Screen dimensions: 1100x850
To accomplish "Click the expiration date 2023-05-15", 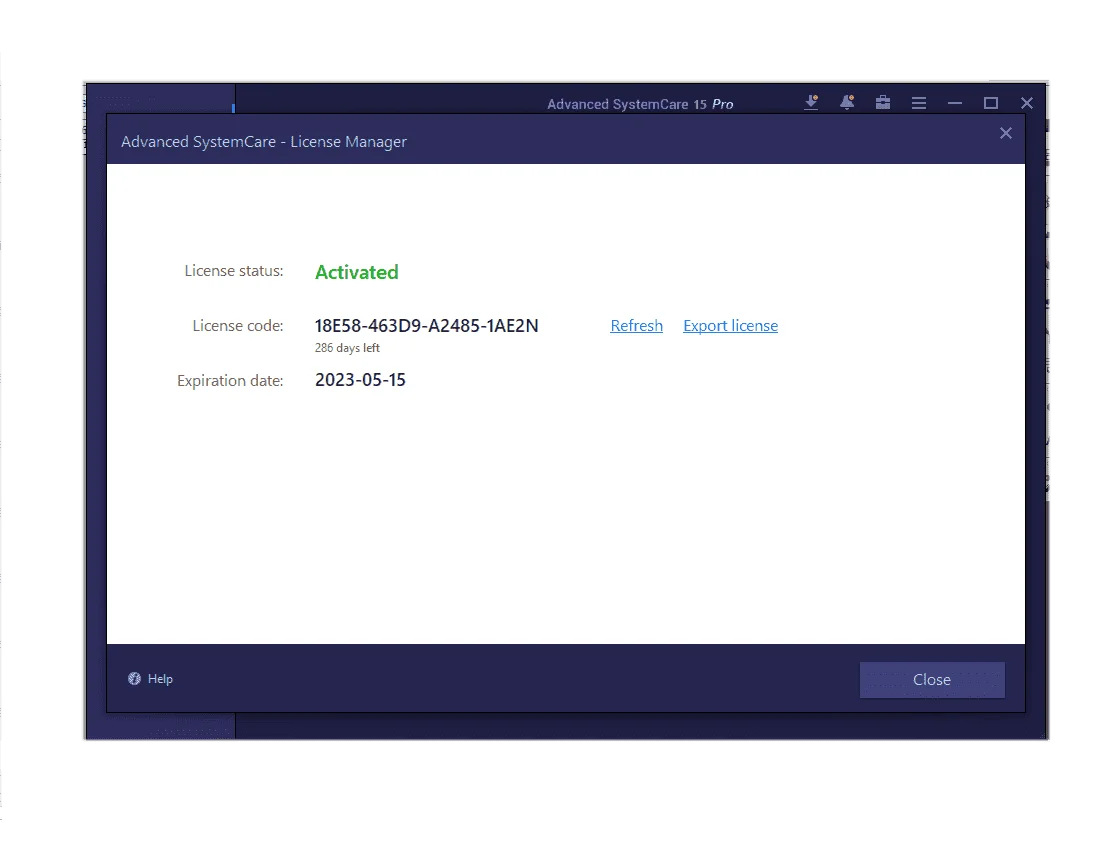I will [x=360, y=380].
